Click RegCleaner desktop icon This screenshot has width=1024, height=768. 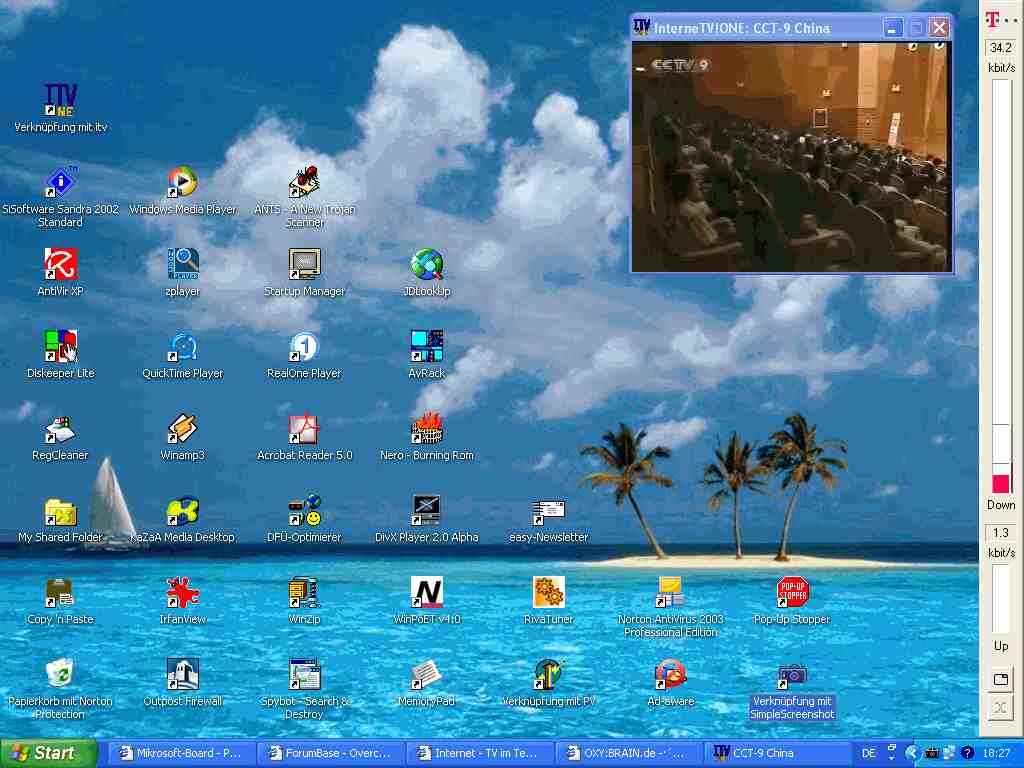[x=60, y=428]
